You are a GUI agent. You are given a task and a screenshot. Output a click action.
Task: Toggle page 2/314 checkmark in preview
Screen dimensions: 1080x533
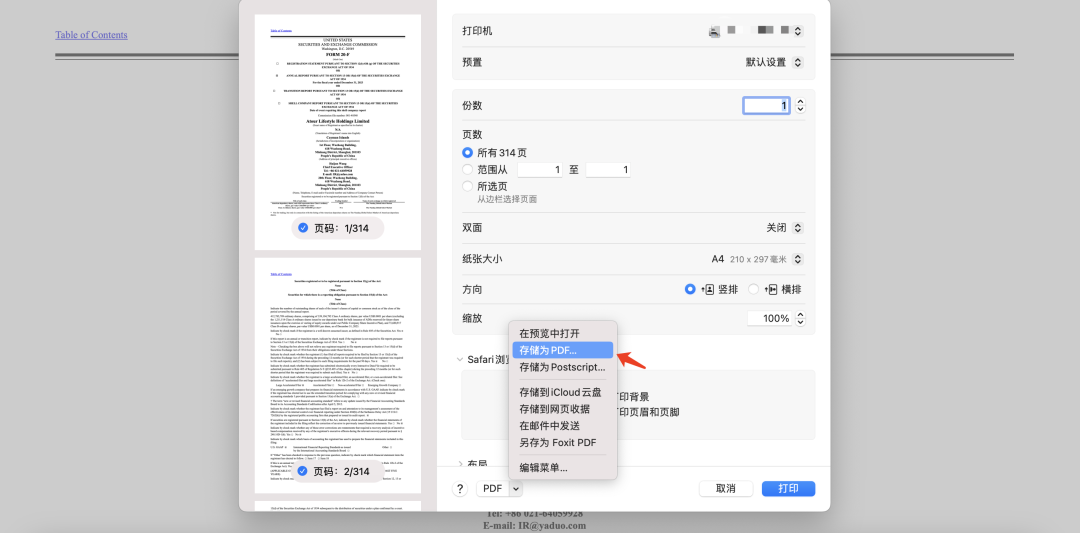coord(302,471)
